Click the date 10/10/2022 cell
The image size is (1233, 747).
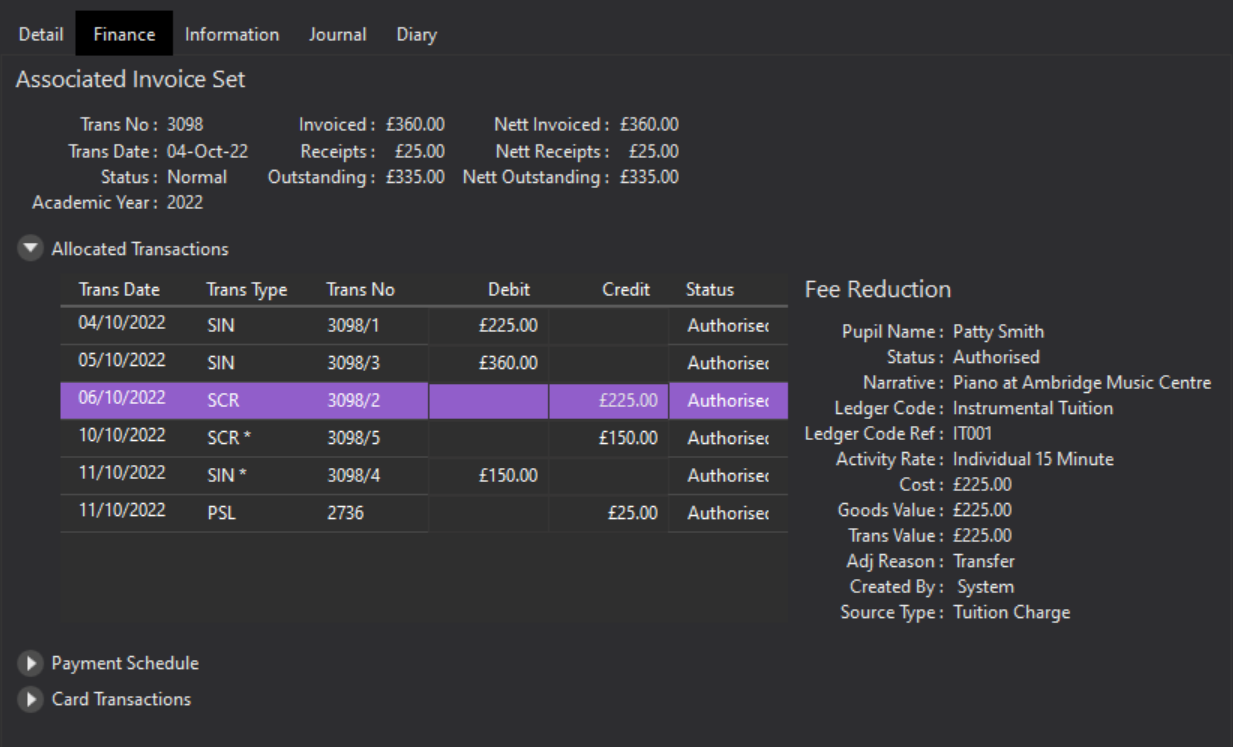(x=122, y=436)
